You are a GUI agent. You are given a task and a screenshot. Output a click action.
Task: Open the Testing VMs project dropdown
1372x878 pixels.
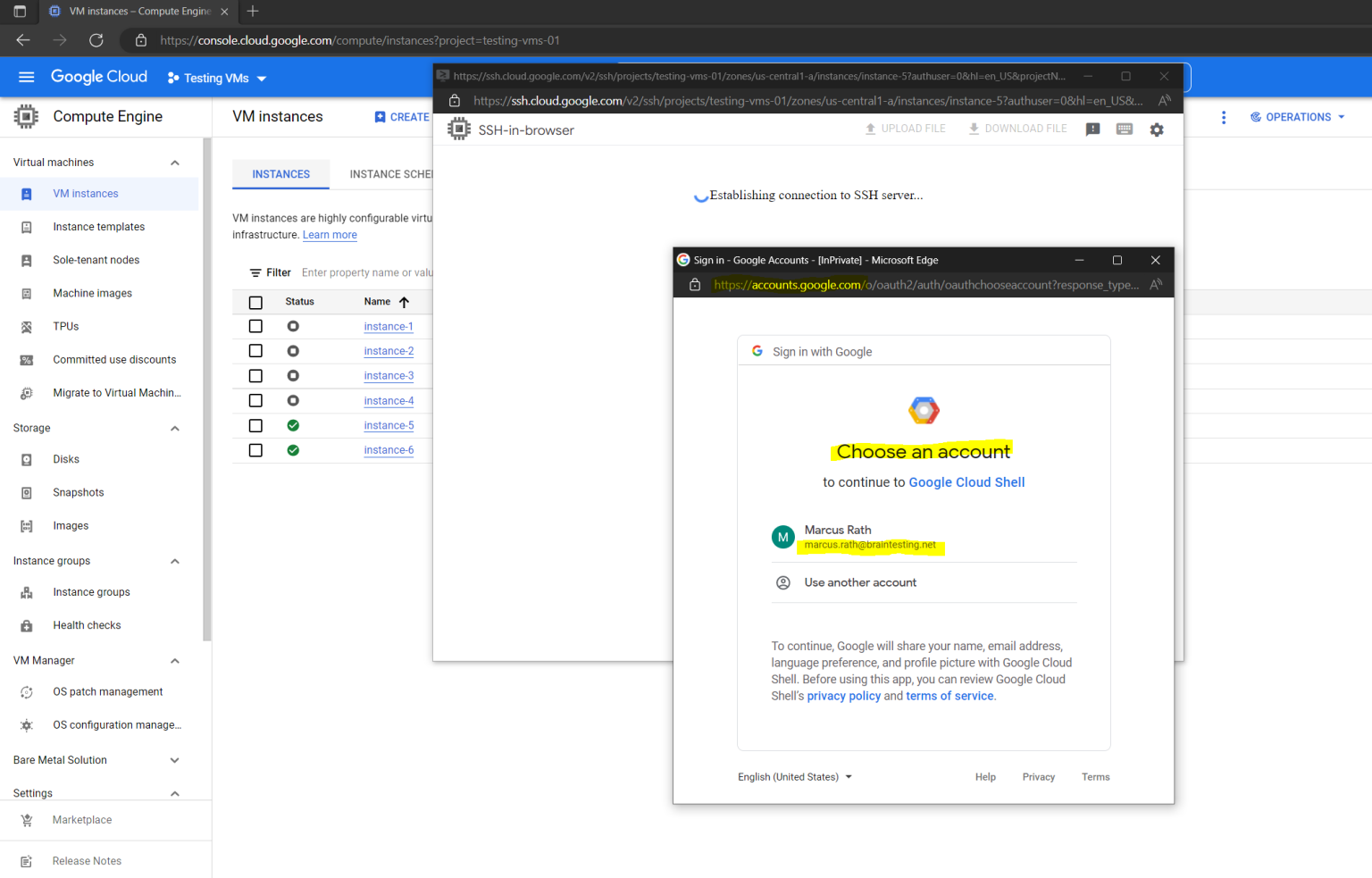click(216, 78)
